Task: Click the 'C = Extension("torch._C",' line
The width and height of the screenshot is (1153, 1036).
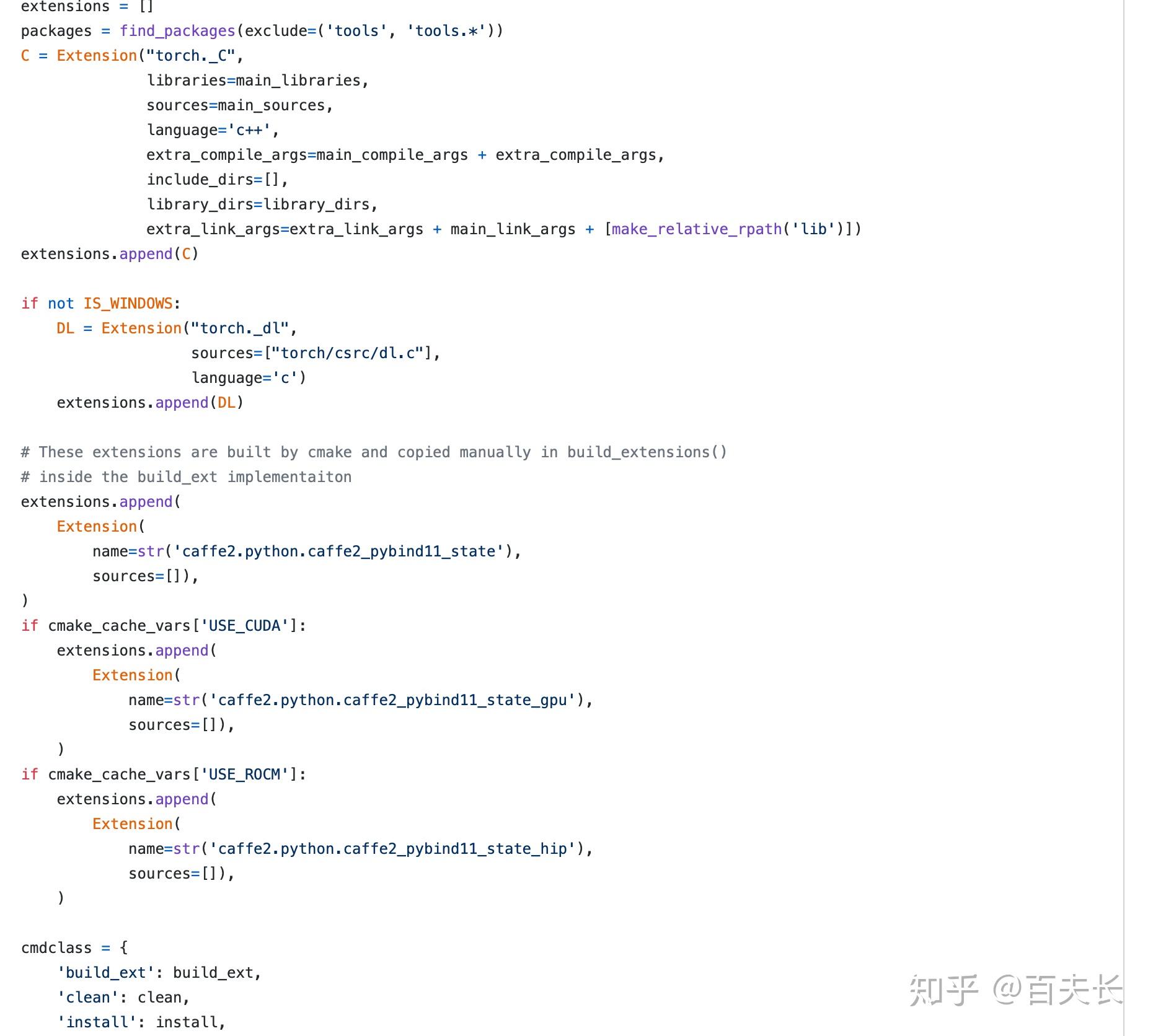Action: pyautogui.click(x=132, y=56)
